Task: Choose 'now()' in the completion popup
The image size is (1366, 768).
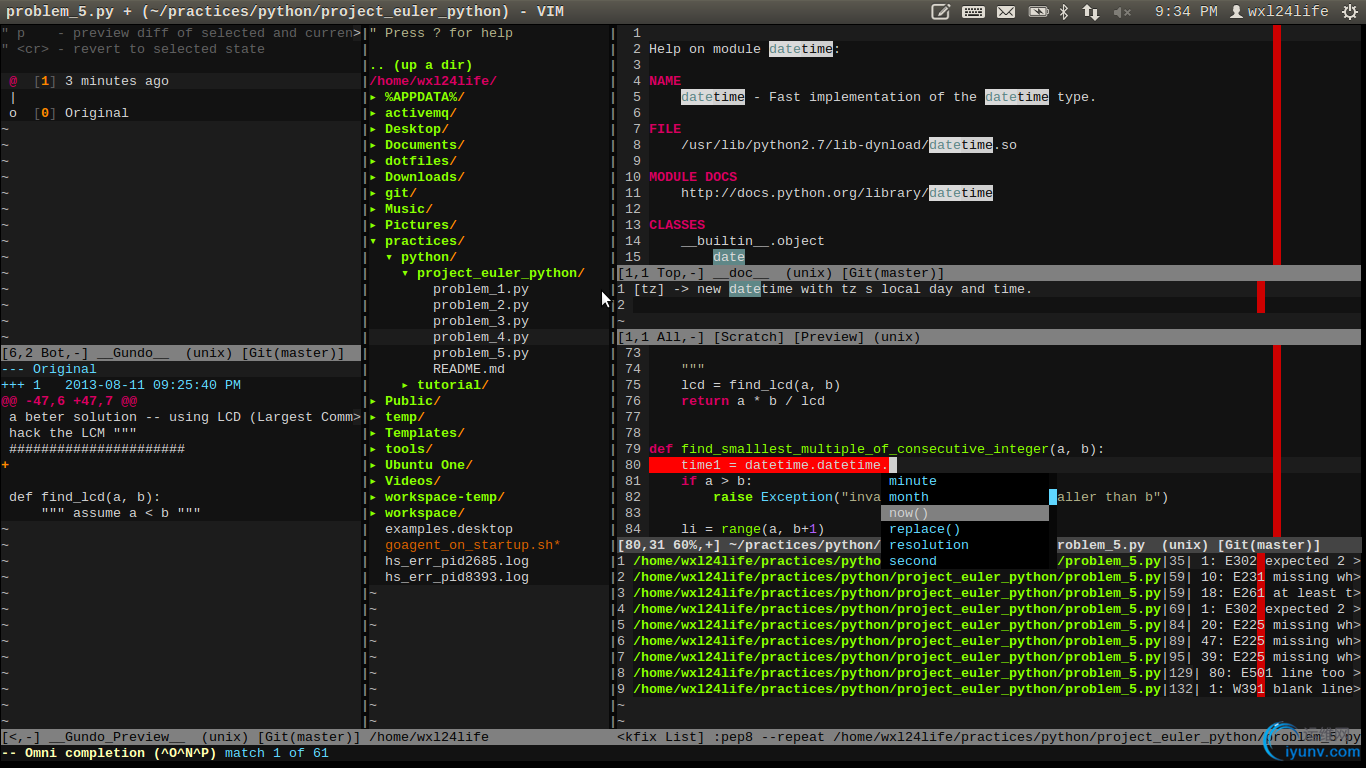Action: click(965, 513)
